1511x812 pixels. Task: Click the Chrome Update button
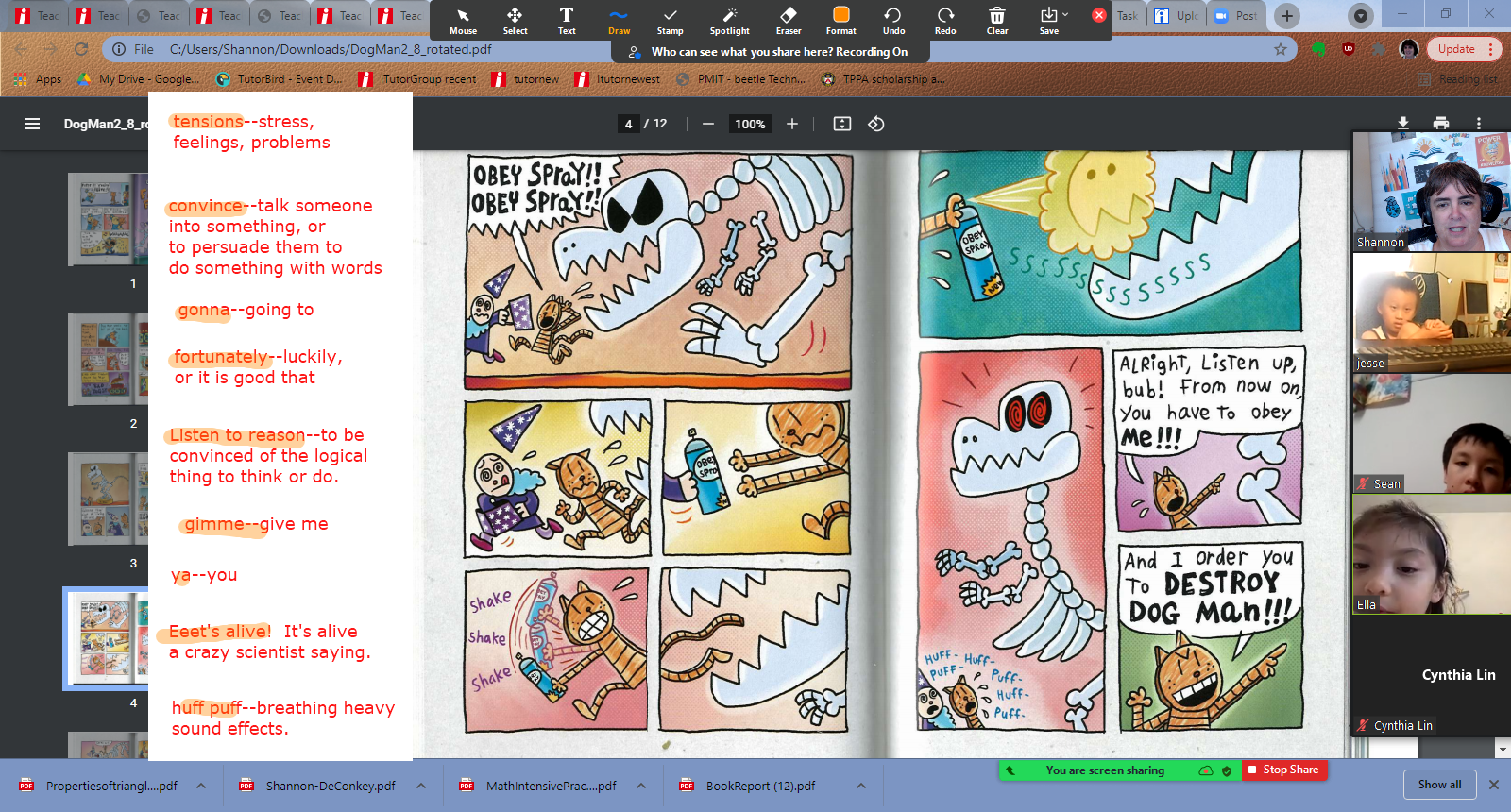(1465, 49)
